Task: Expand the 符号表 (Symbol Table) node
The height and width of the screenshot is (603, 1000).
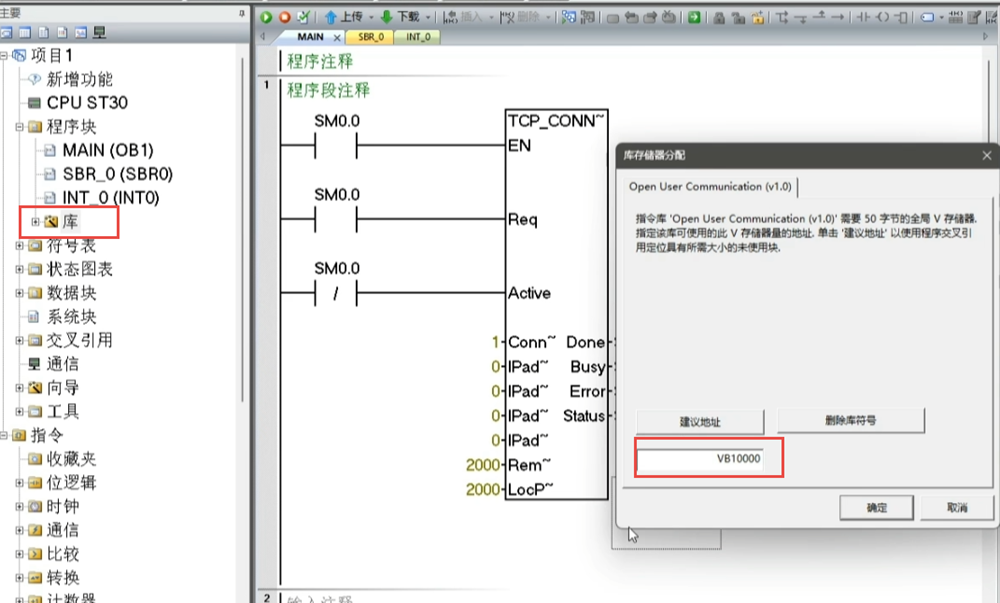Action: [21, 246]
